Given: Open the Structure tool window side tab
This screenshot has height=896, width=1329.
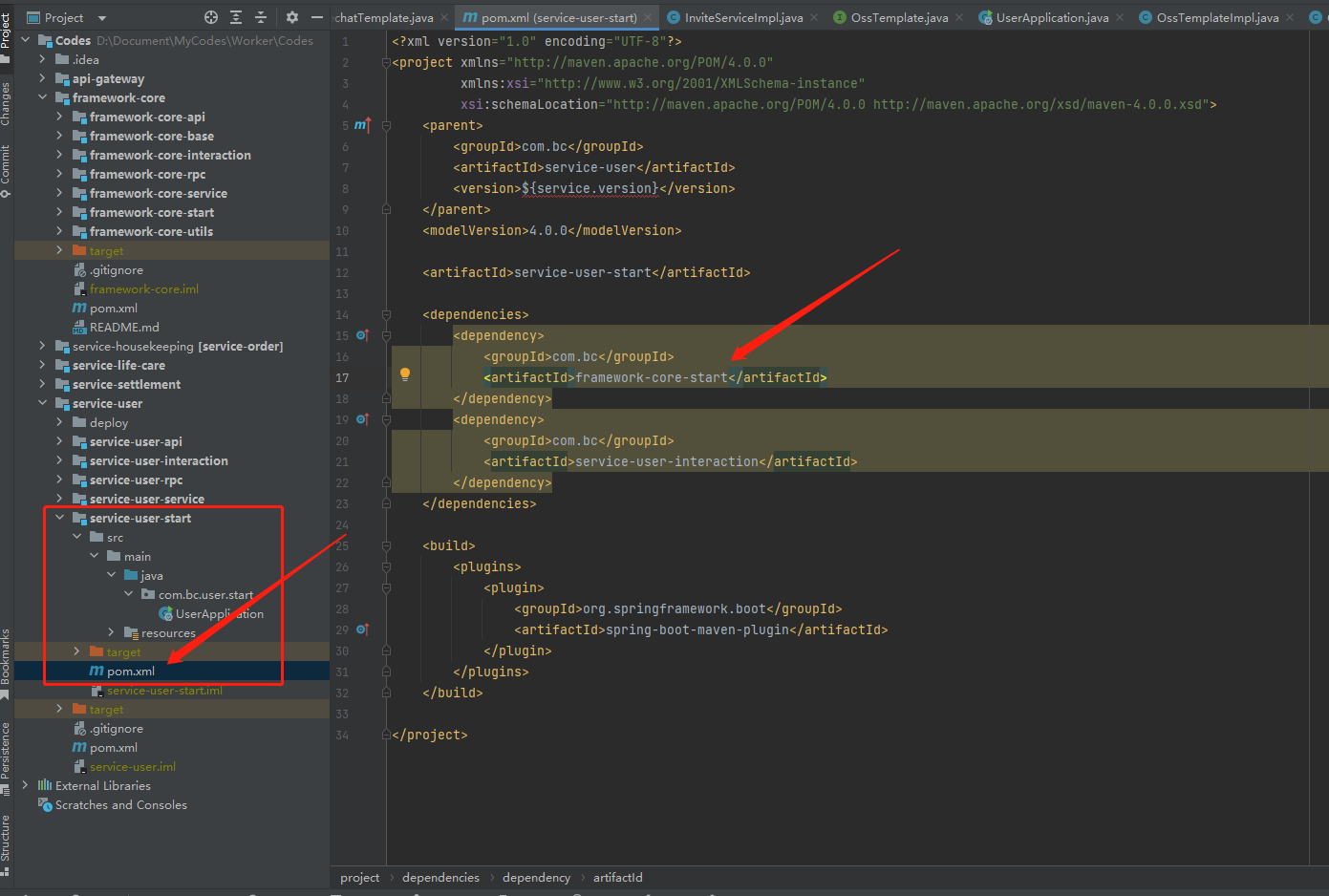Looking at the screenshot, I should [6, 844].
